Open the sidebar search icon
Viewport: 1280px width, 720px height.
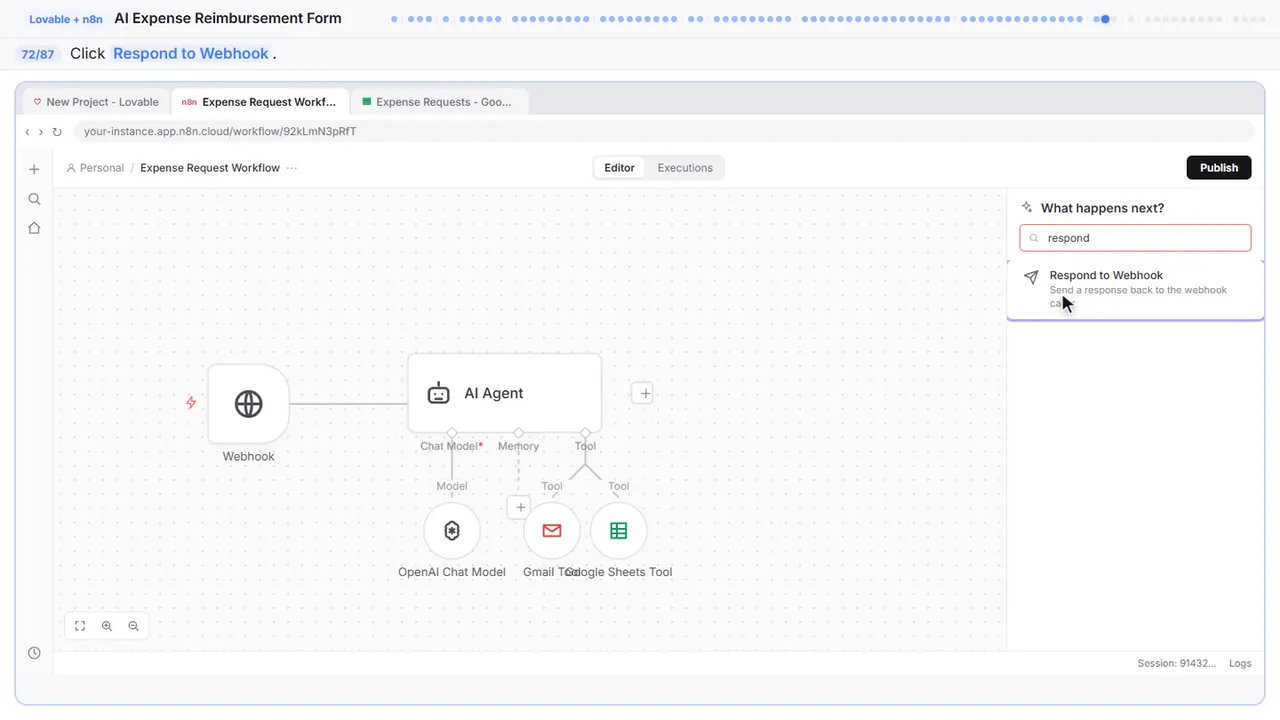click(34, 199)
